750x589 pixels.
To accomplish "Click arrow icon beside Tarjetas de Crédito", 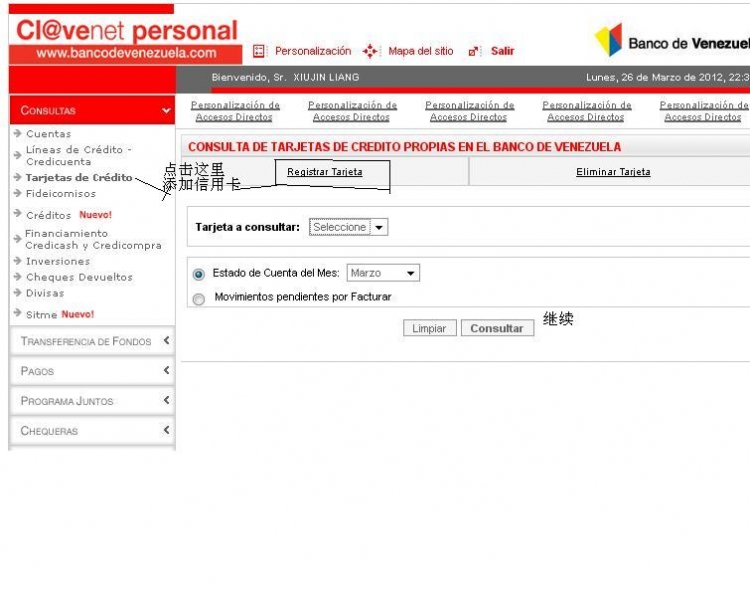I will [18, 177].
